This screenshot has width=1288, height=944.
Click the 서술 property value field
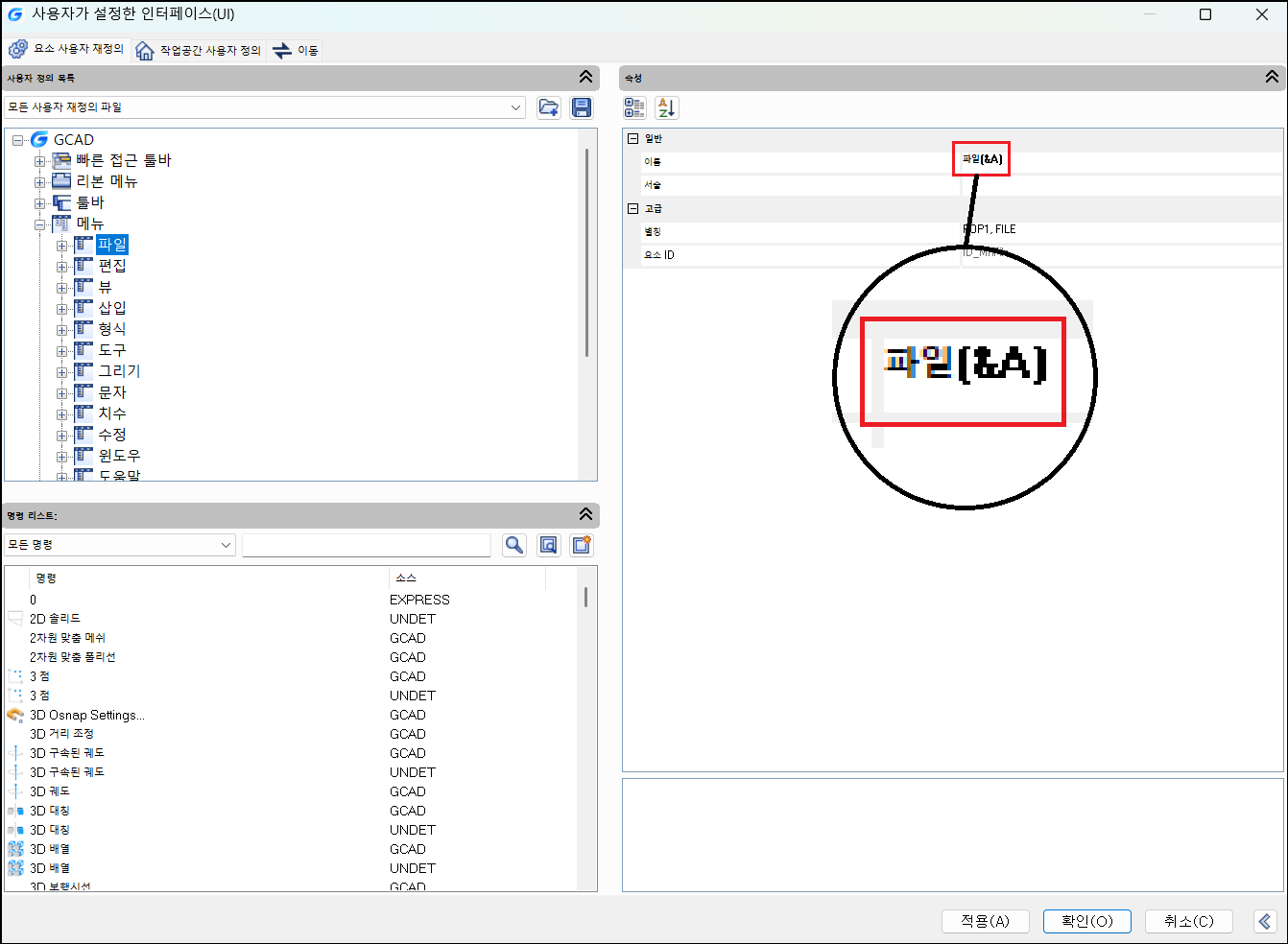click(x=1121, y=184)
